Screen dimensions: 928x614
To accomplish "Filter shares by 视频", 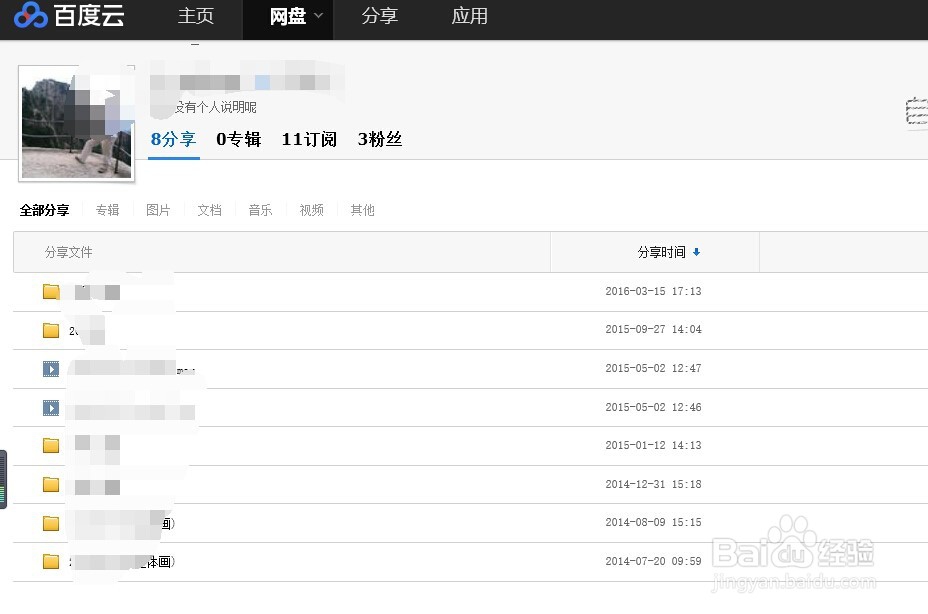I will coord(312,210).
